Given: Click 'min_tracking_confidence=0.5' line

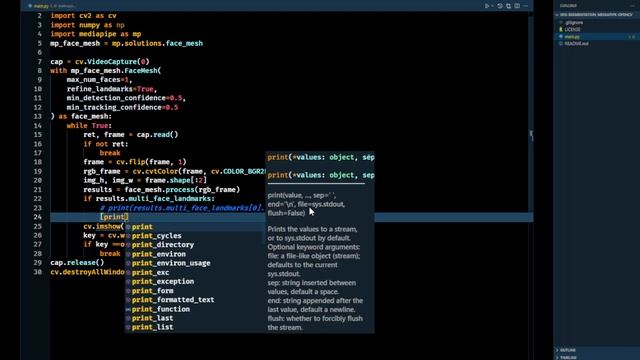Looking at the screenshot, I should click(x=122, y=107).
